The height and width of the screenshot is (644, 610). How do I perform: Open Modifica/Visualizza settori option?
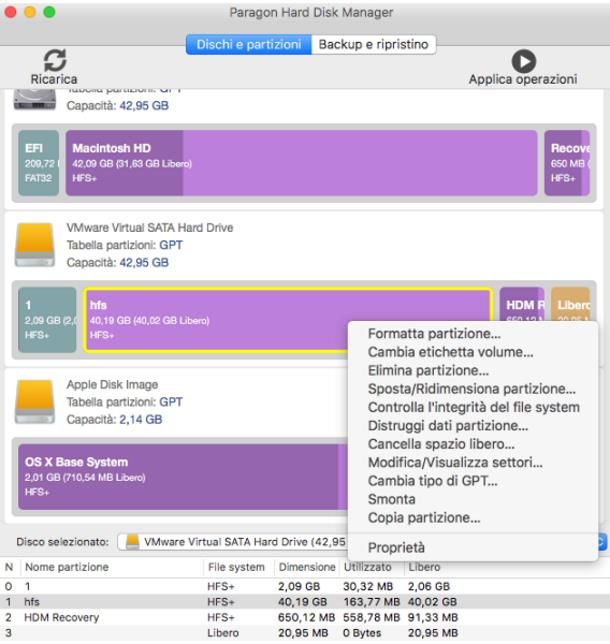click(455, 462)
